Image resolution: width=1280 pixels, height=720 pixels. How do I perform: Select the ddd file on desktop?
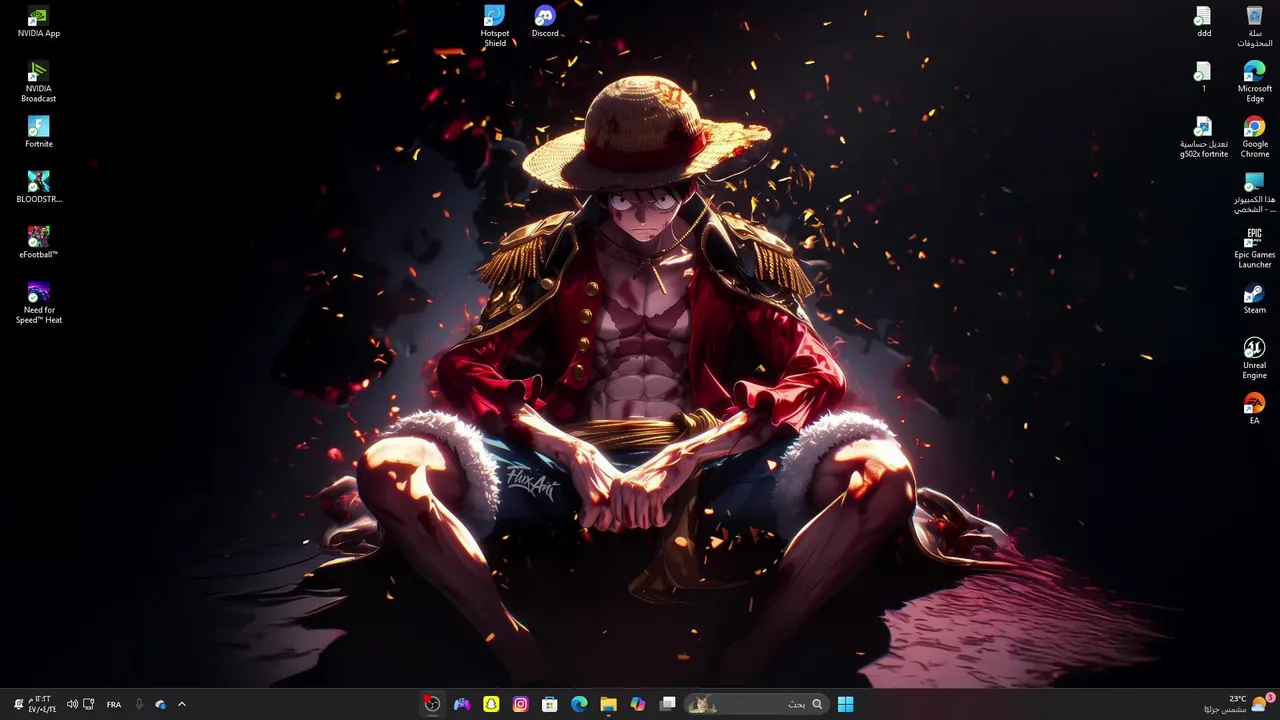[1204, 22]
